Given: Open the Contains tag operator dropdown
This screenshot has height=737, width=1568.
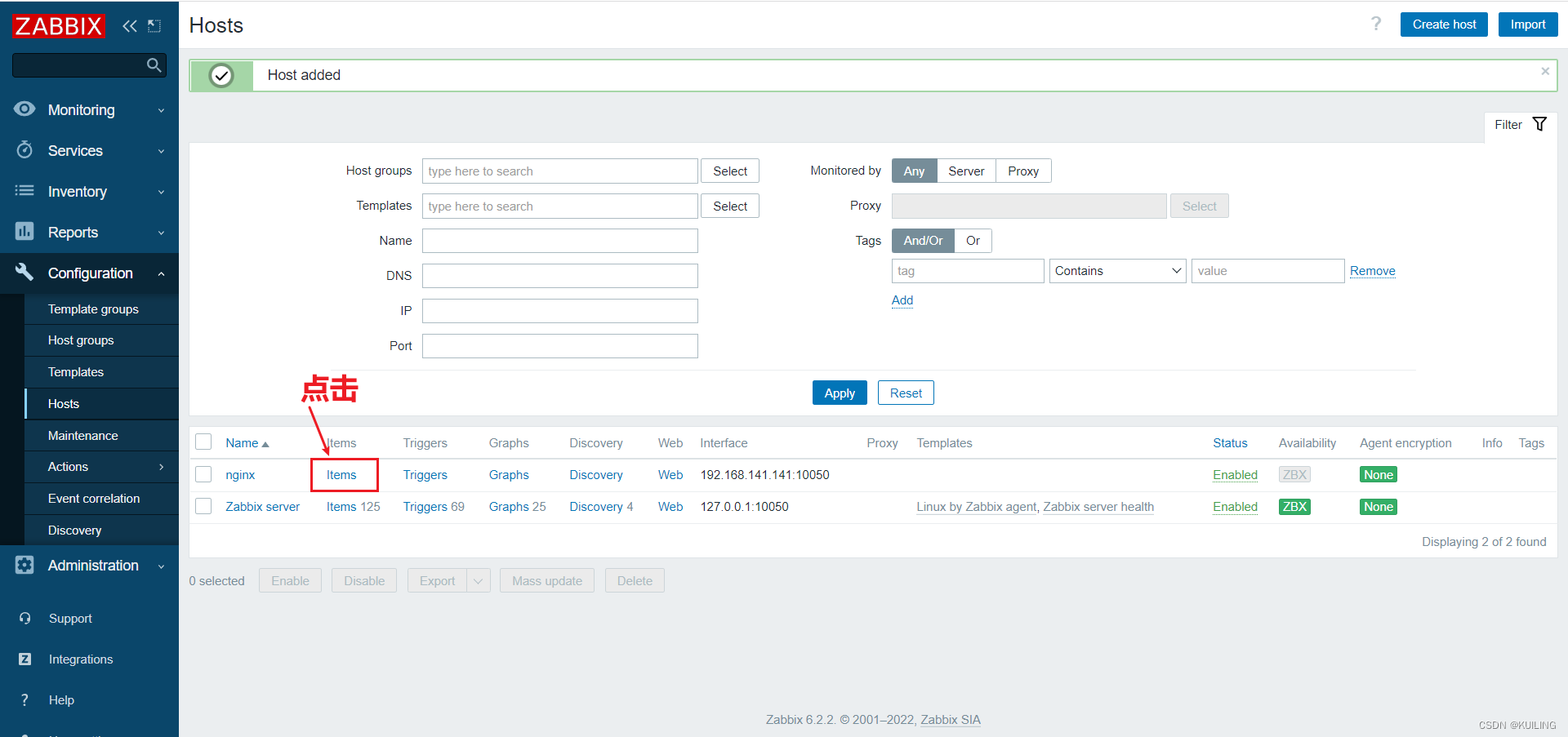Looking at the screenshot, I should point(1117,271).
